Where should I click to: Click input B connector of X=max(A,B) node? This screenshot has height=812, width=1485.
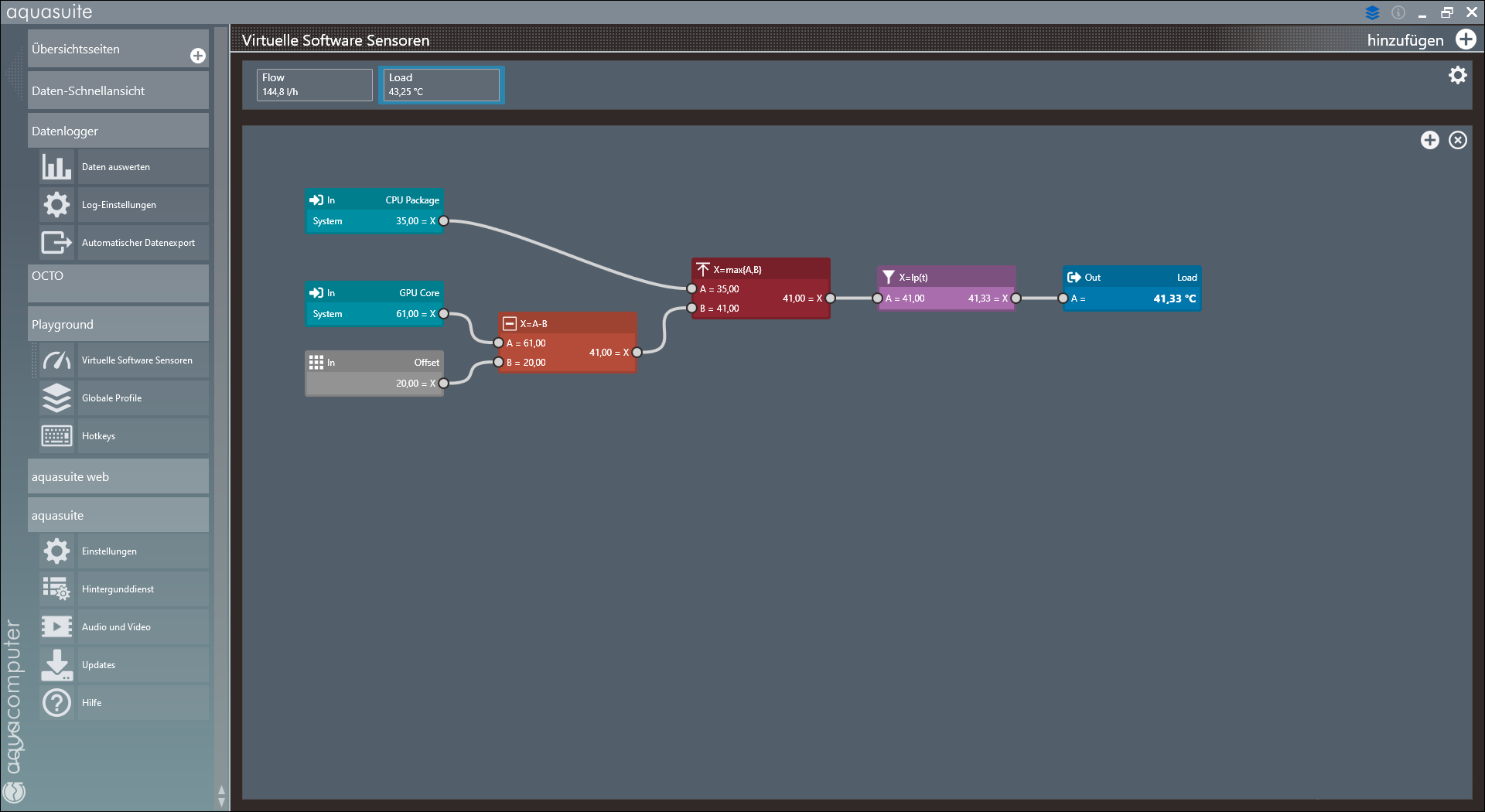tap(691, 309)
